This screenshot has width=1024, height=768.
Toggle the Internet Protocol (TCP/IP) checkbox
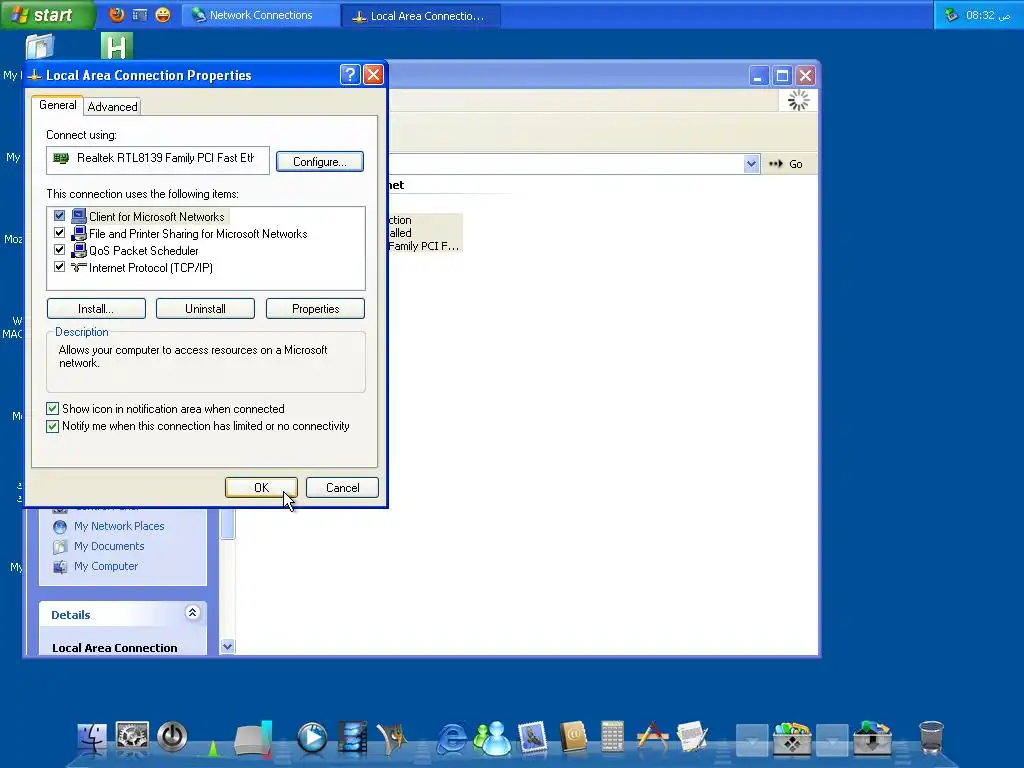(59, 266)
